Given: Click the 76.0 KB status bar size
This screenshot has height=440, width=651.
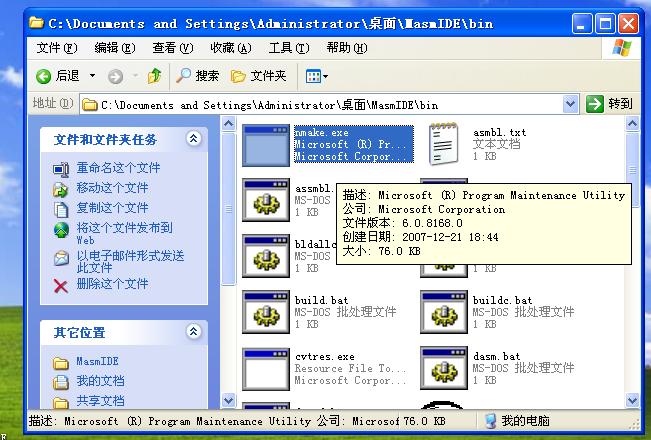Looking at the screenshot, I should (424, 421).
